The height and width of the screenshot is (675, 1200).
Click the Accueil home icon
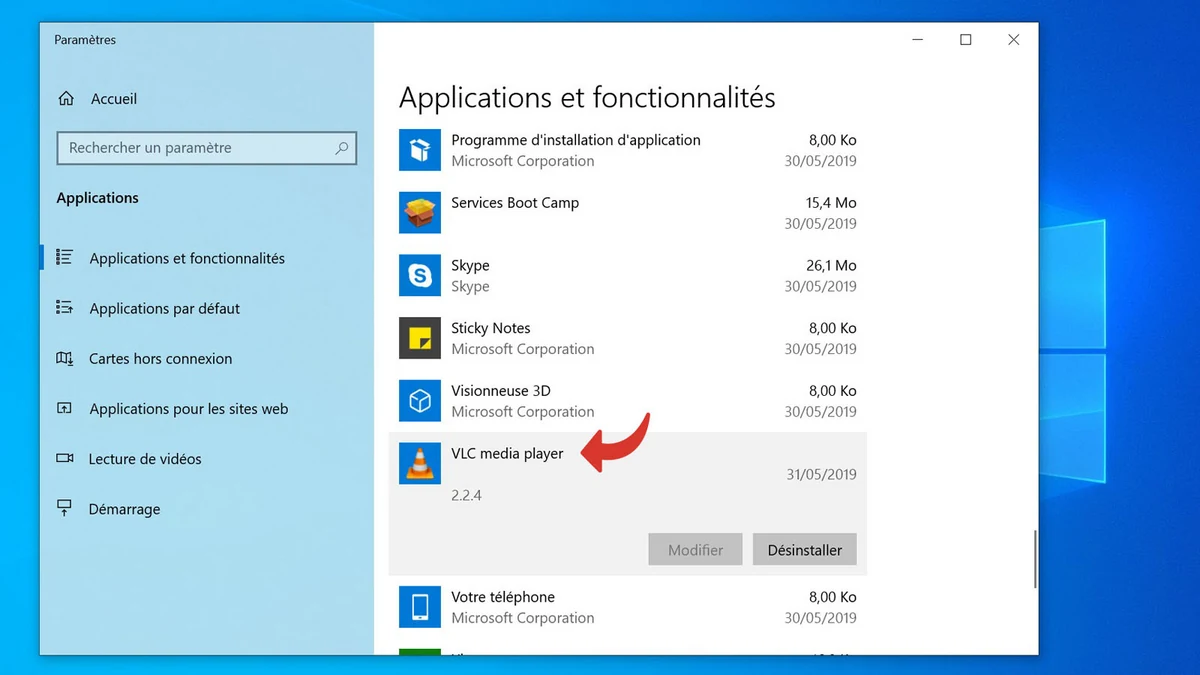click(64, 97)
